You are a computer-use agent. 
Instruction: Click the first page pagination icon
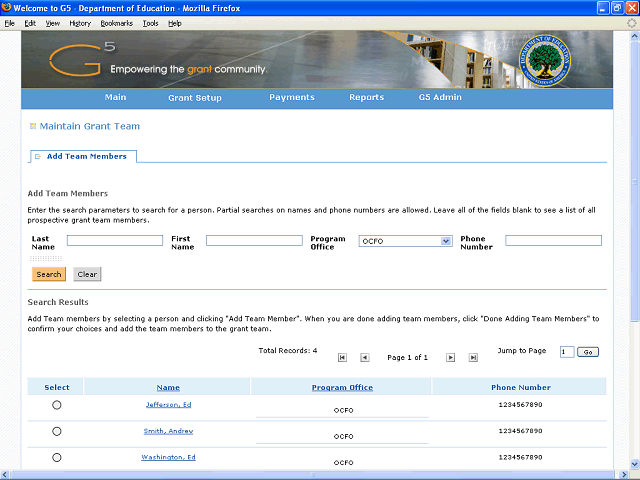click(x=342, y=357)
